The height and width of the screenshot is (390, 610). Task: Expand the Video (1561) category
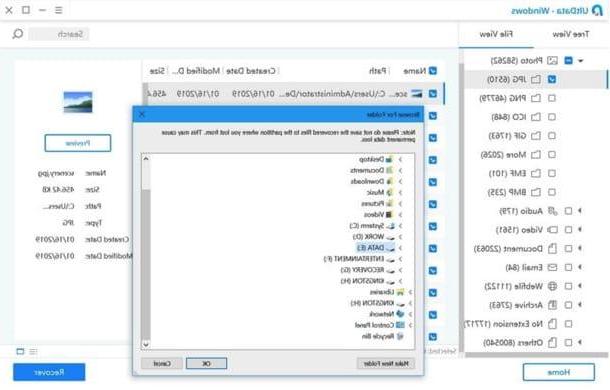click(580, 230)
